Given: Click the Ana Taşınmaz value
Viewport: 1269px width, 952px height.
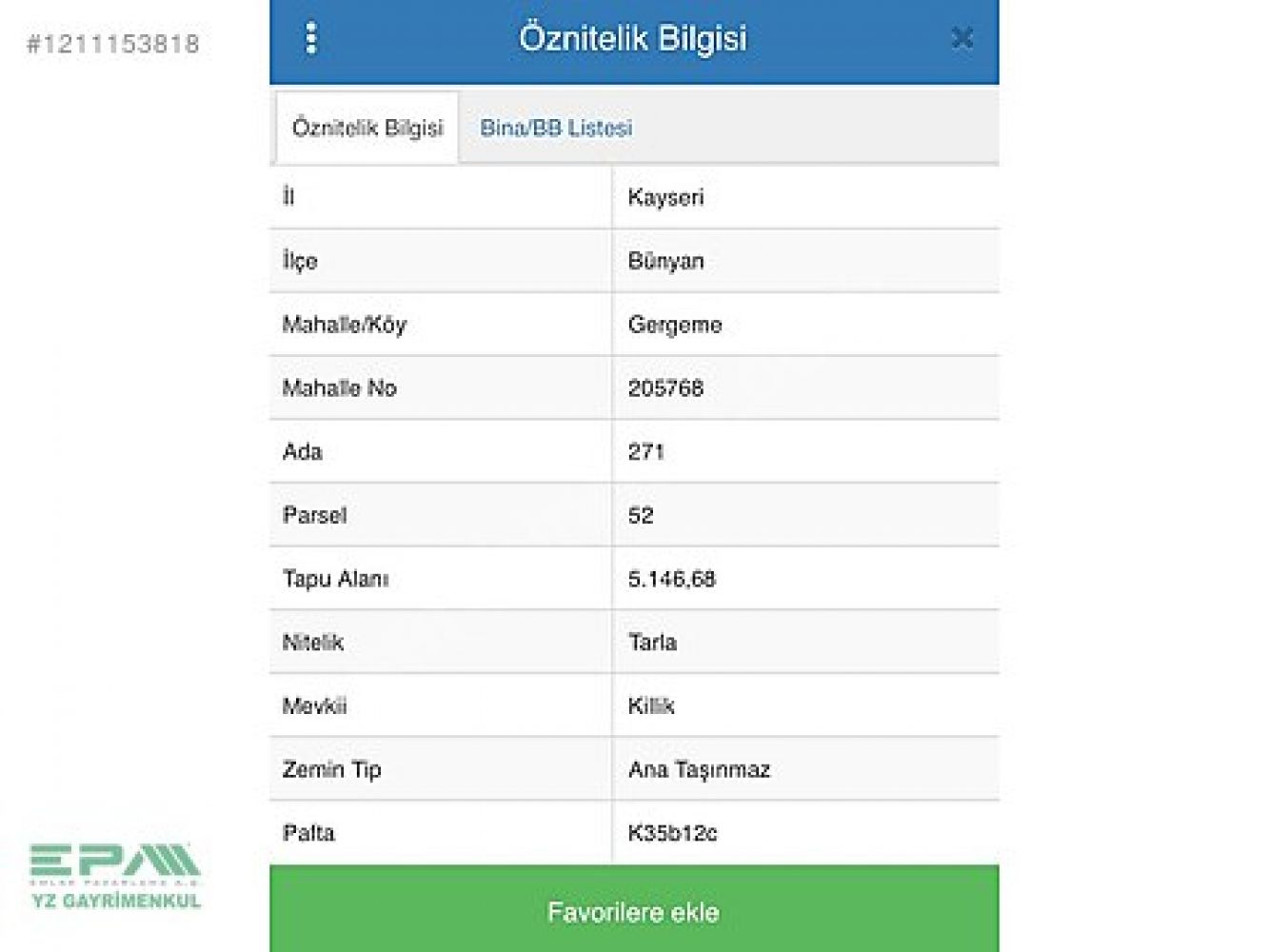Looking at the screenshot, I should pyautogui.click(x=699, y=769).
